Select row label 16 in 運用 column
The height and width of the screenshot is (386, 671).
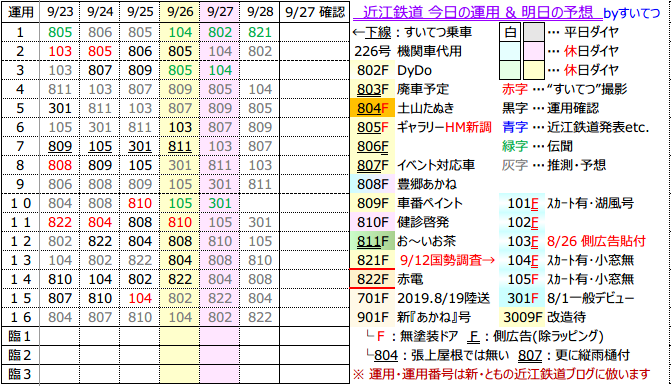pos(20,317)
